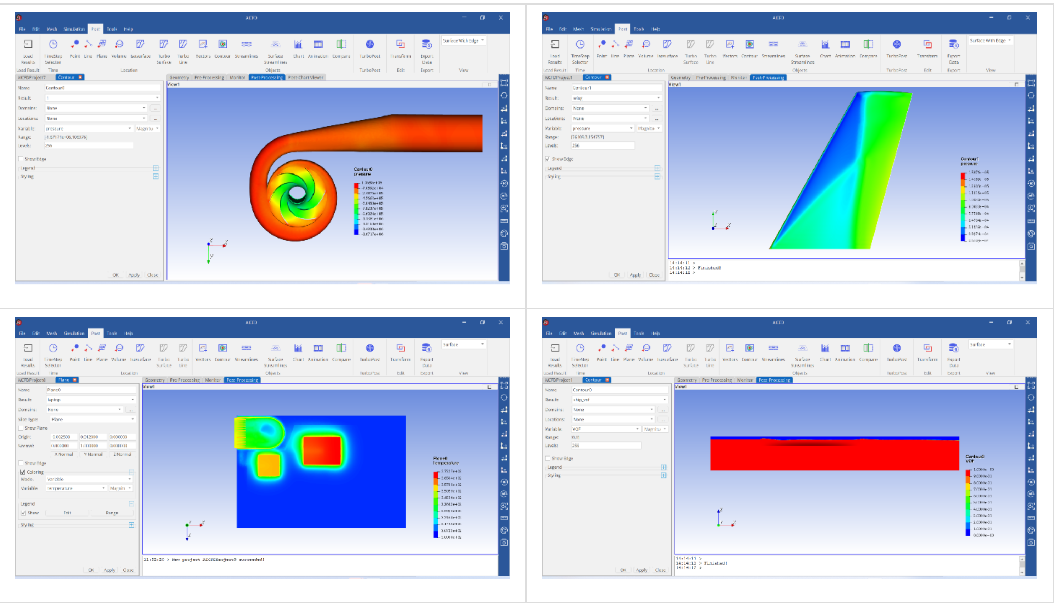Toggle legend Show checkbox in bottom-left window
Image resolution: width=1055 pixels, height=604 pixels.
point(24,513)
